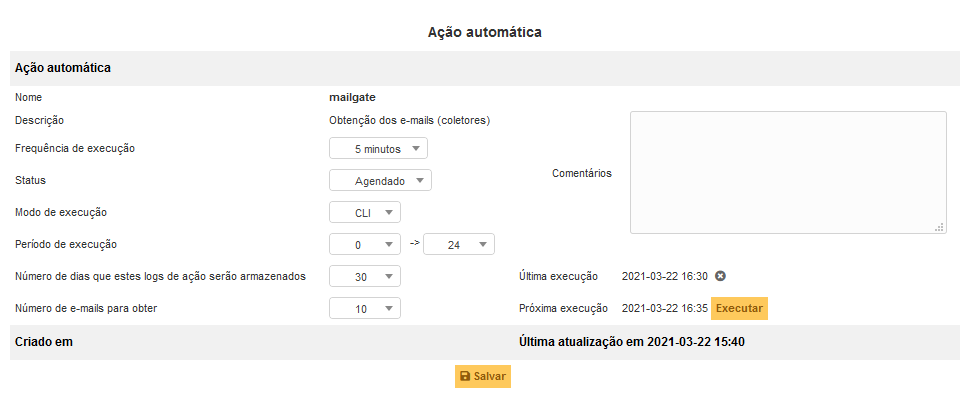The height and width of the screenshot is (411, 975).
Task: Click the Criado em label
Action: pos(44,342)
